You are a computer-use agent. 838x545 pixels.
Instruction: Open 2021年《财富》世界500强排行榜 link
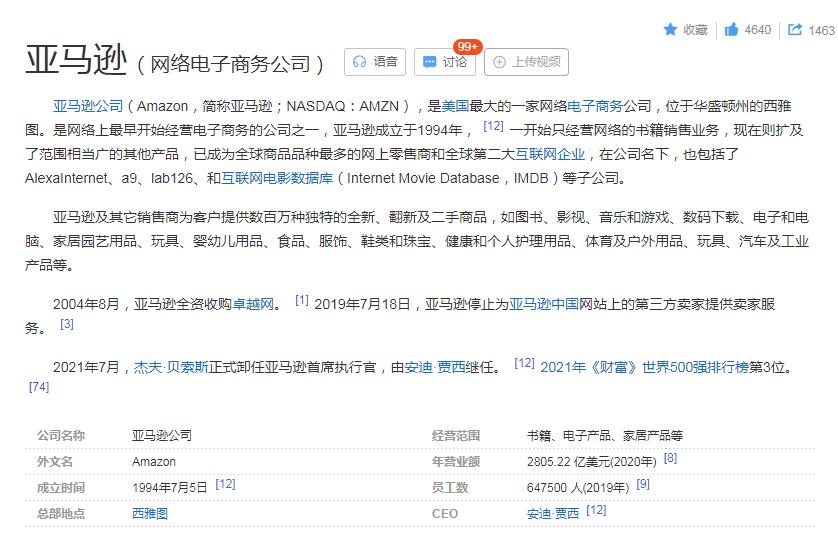click(645, 367)
